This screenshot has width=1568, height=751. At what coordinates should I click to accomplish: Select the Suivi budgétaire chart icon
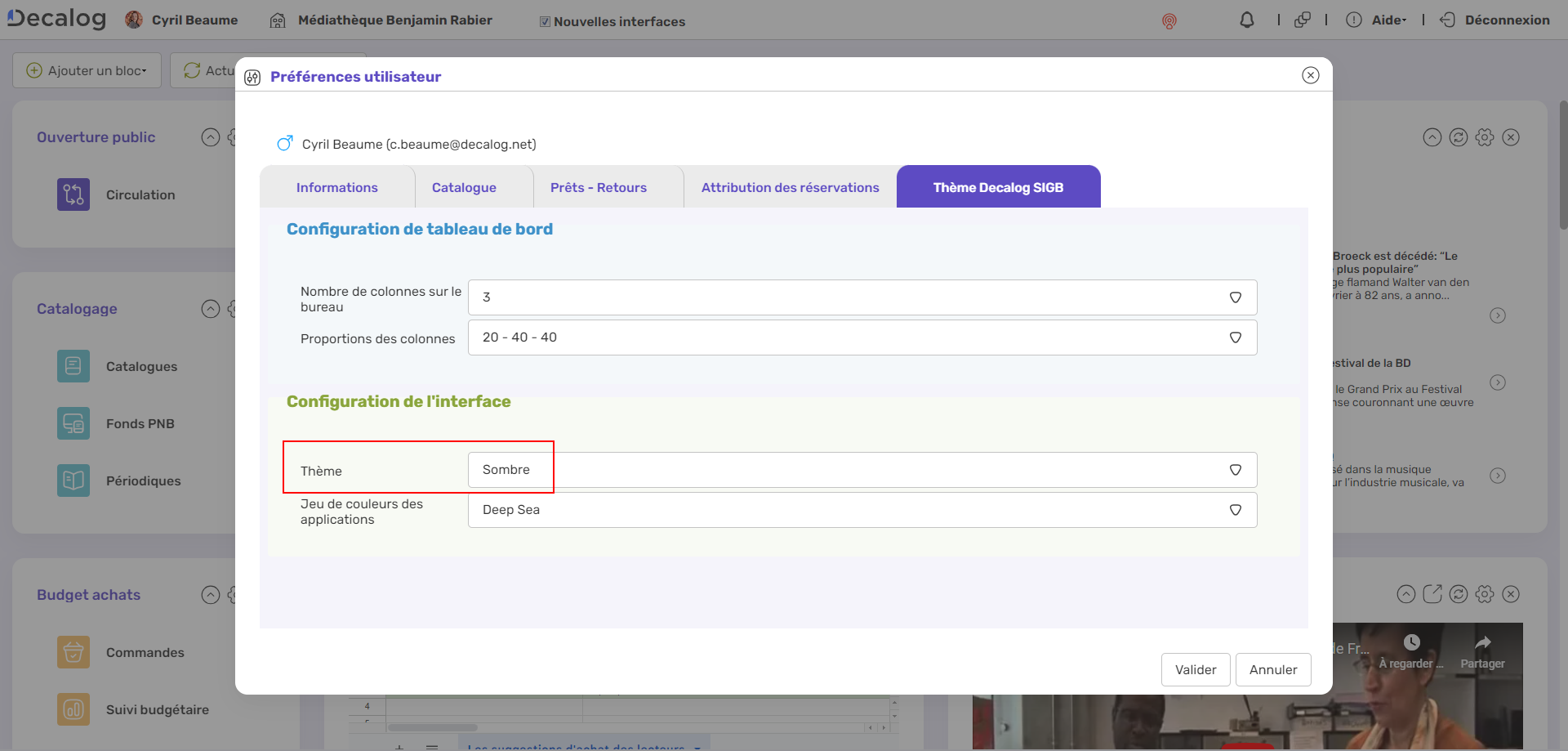[x=73, y=709]
